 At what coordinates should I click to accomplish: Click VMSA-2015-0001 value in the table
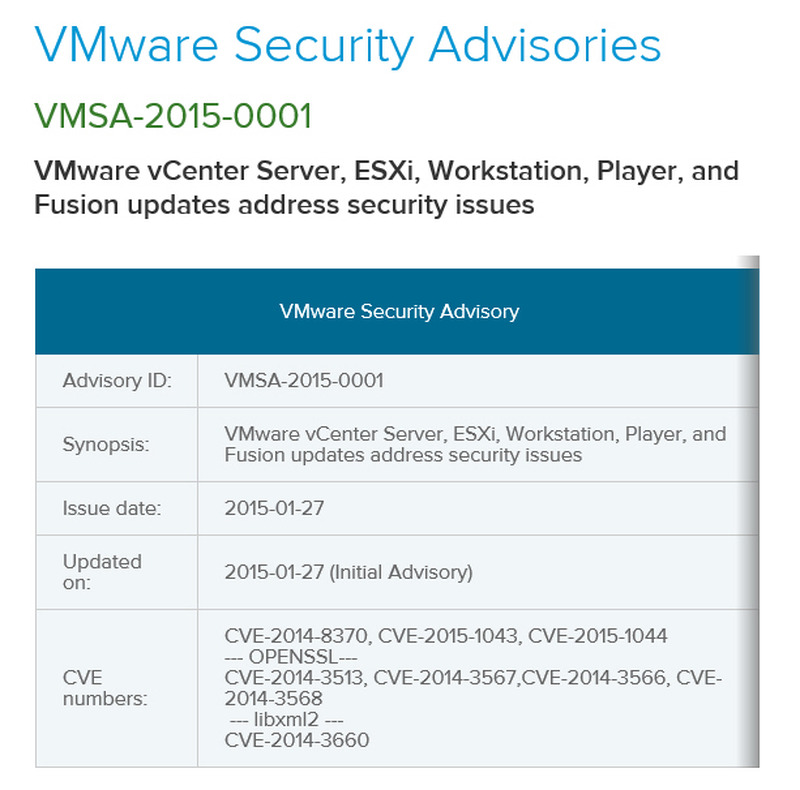[x=304, y=381]
